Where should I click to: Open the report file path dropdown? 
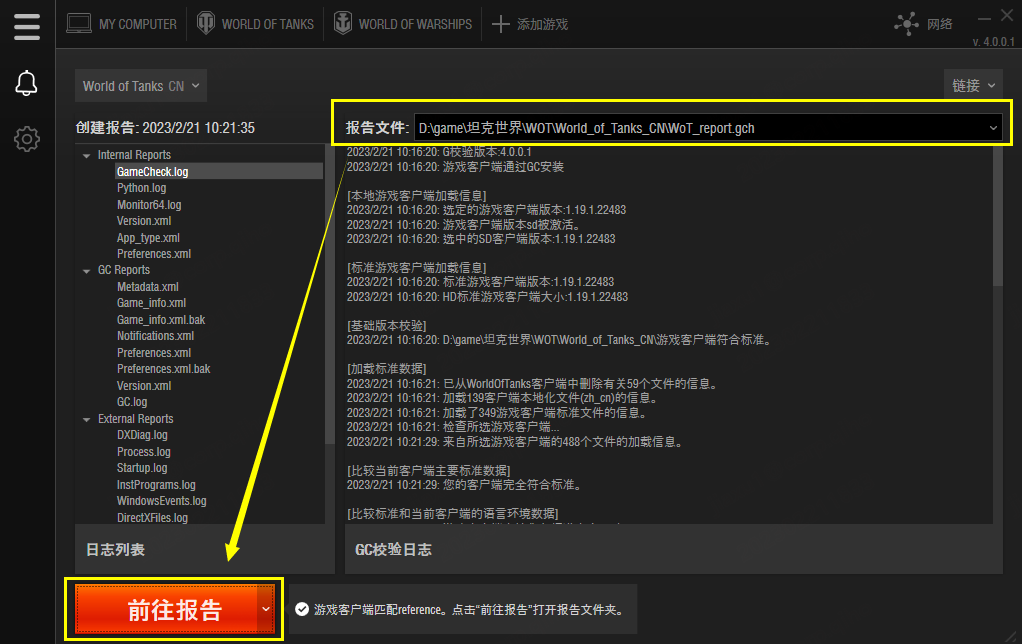[993, 128]
